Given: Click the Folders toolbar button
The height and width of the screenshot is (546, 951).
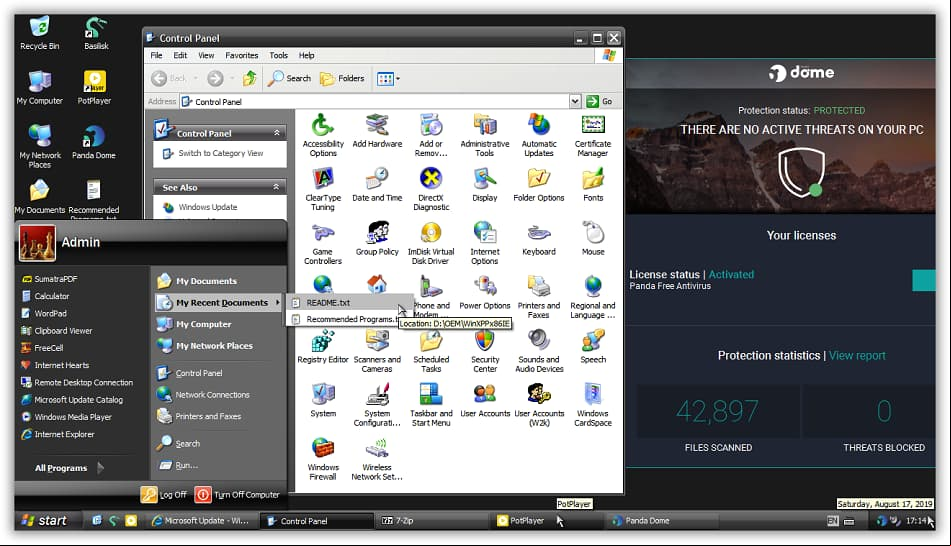Looking at the screenshot, I should 342,78.
